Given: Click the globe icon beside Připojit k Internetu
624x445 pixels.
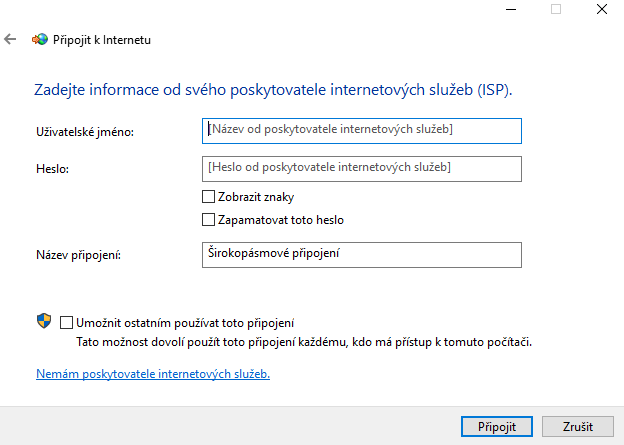Looking at the screenshot, I should (x=40, y=39).
